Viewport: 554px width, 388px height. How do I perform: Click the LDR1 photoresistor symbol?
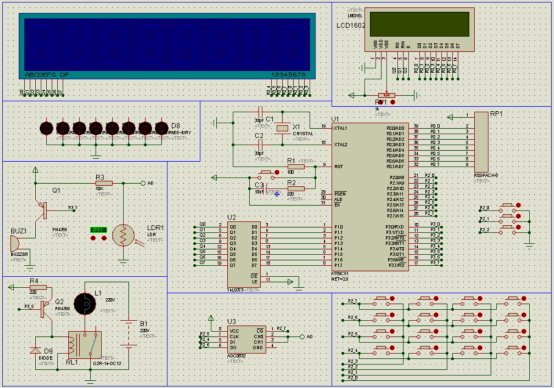tap(123, 236)
